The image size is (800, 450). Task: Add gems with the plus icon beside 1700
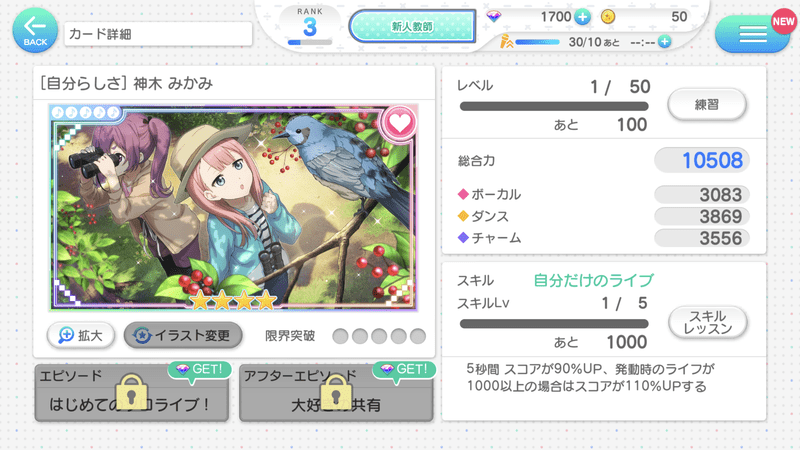[x=582, y=17]
